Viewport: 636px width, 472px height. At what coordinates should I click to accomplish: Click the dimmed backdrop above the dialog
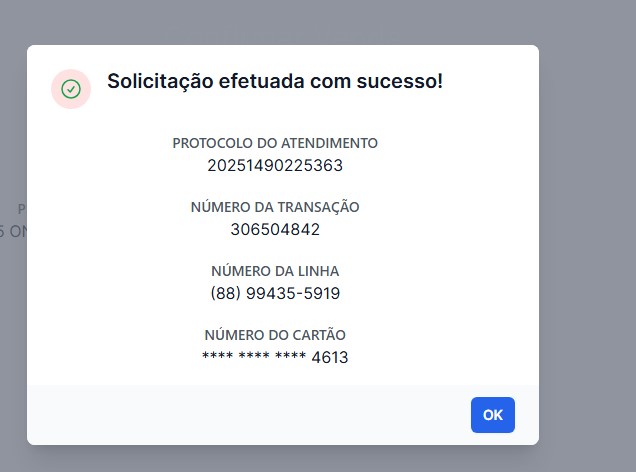tap(300, 22)
